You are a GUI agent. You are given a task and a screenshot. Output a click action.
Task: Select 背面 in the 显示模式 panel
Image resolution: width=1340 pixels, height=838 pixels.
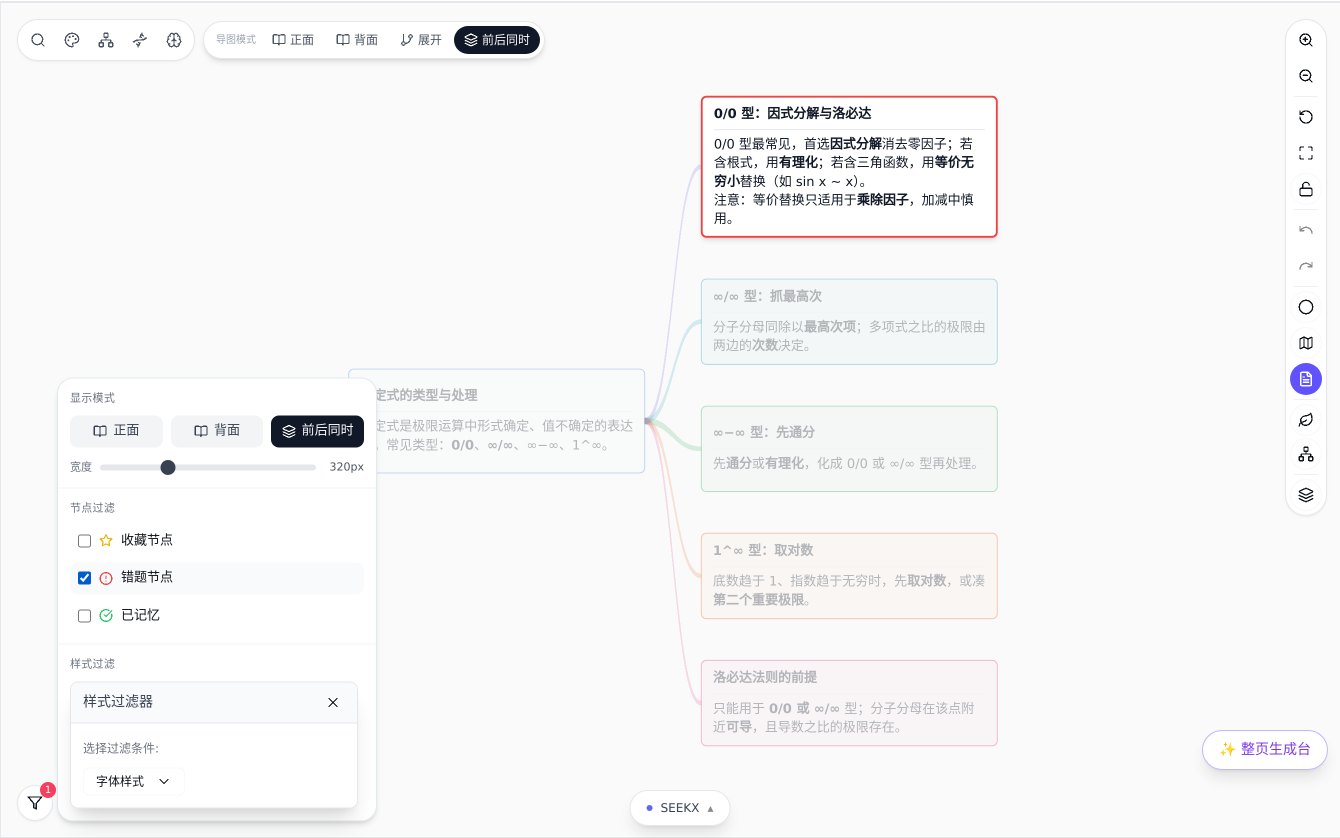[217, 431]
